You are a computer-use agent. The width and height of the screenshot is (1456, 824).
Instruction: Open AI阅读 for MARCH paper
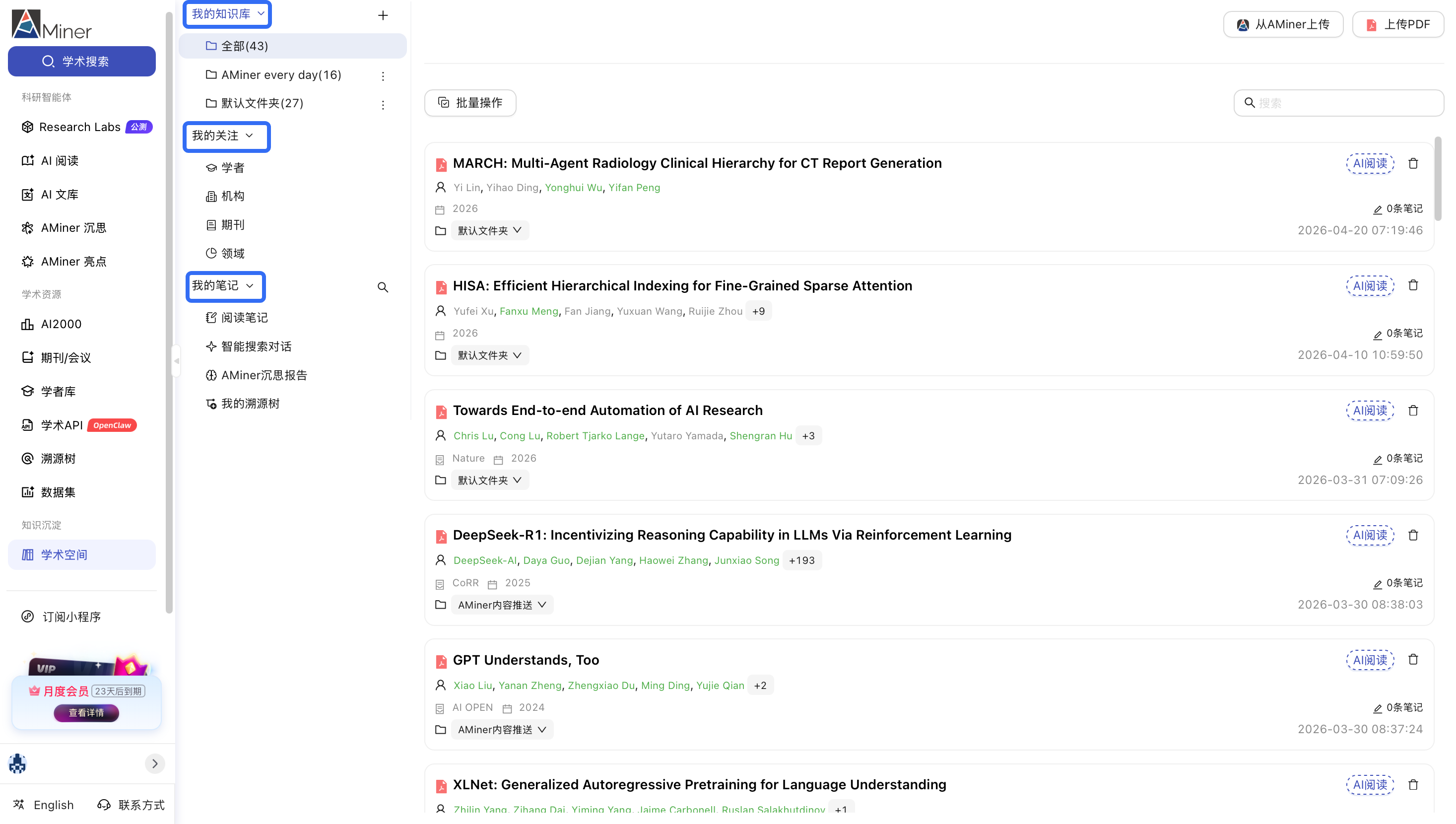1370,163
